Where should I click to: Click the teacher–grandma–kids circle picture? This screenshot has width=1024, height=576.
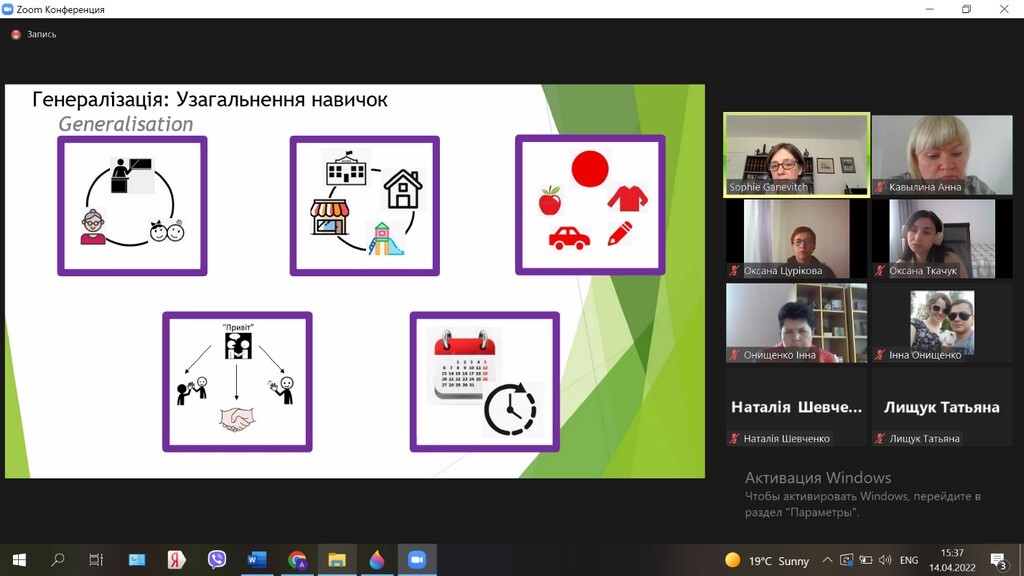[x=133, y=206]
